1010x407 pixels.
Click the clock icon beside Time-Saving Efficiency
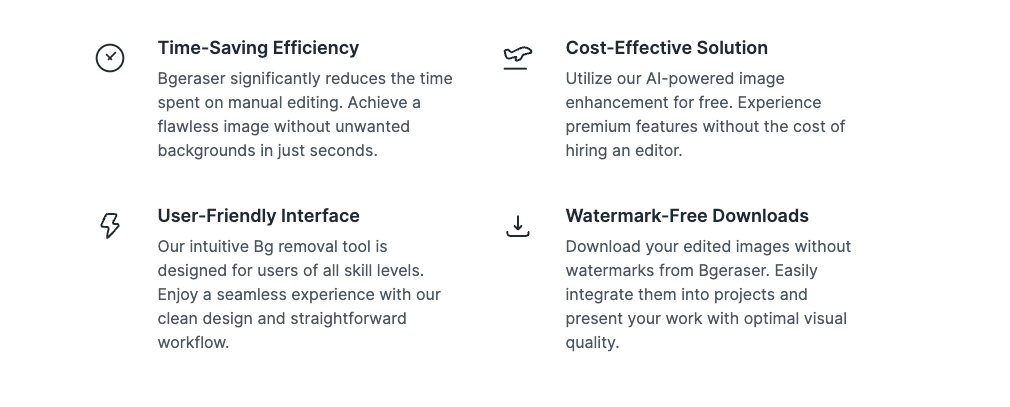tap(110, 58)
